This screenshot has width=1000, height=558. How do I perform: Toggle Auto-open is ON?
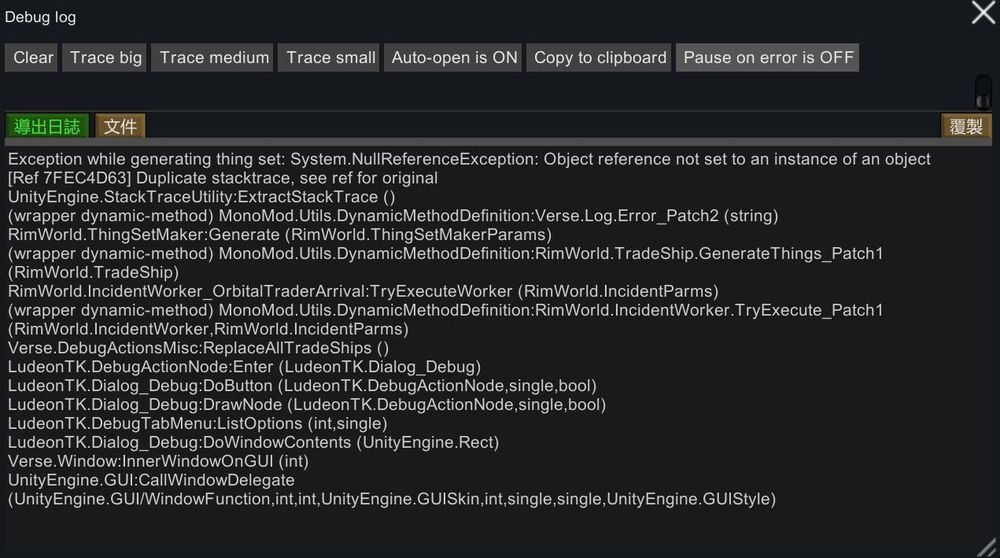coord(454,58)
